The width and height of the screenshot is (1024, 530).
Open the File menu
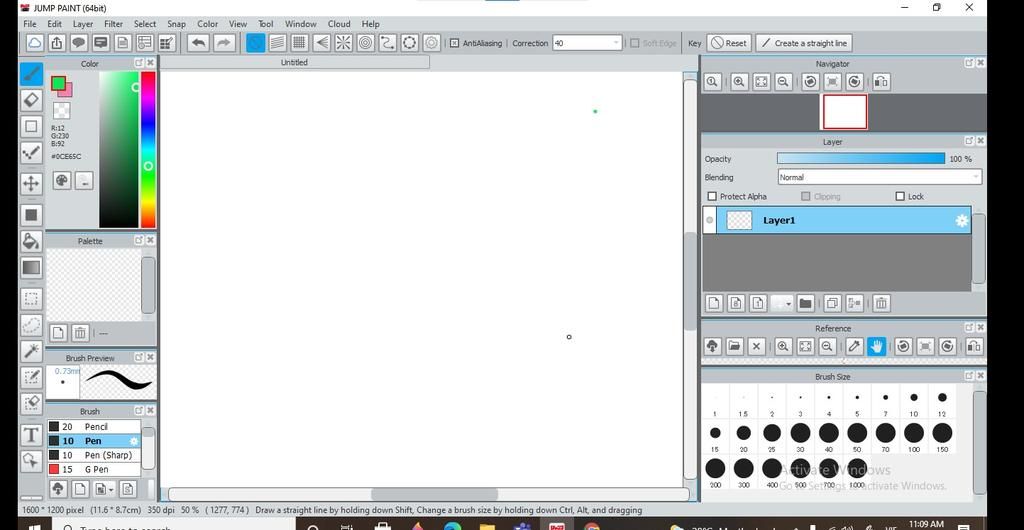[30, 24]
